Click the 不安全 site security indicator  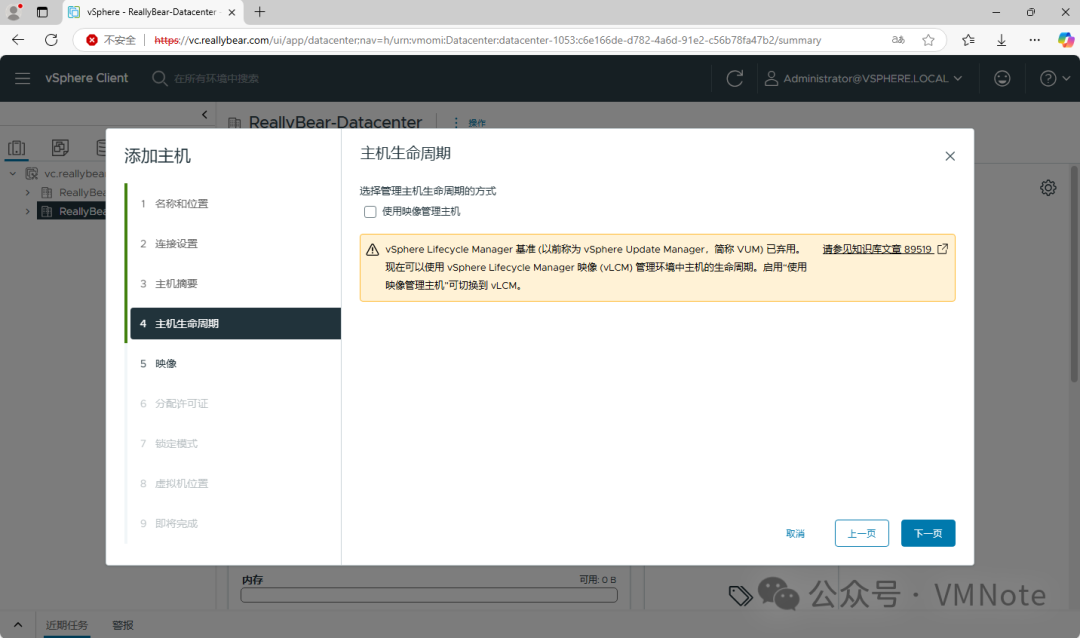111,40
